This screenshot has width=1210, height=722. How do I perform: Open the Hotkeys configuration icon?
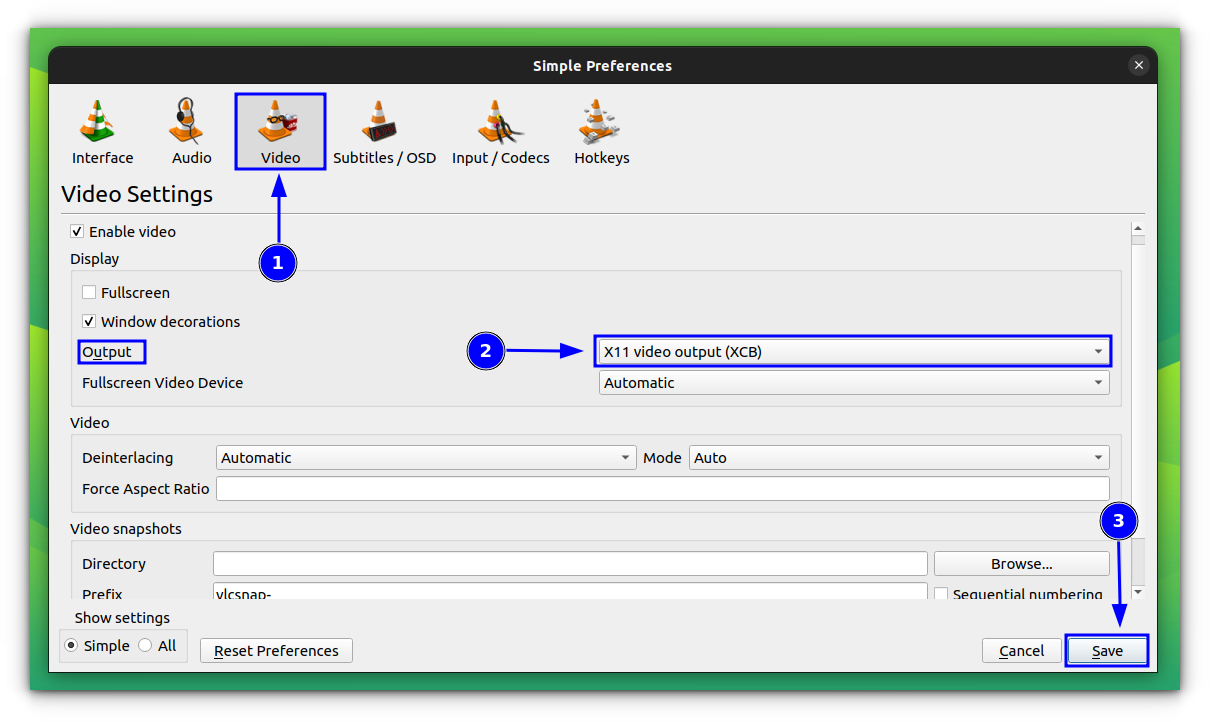pos(601,130)
